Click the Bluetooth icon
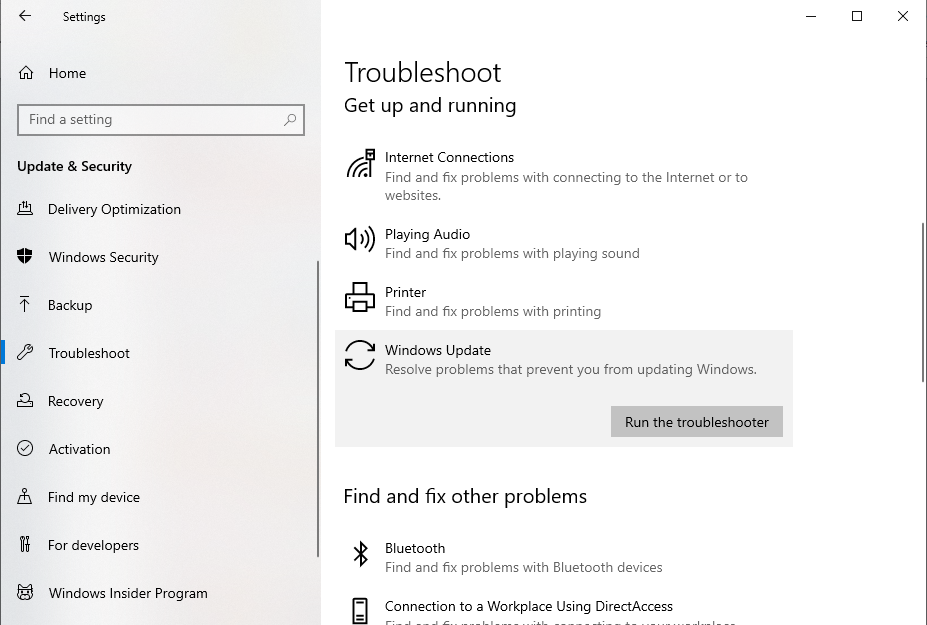 [360, 554]
